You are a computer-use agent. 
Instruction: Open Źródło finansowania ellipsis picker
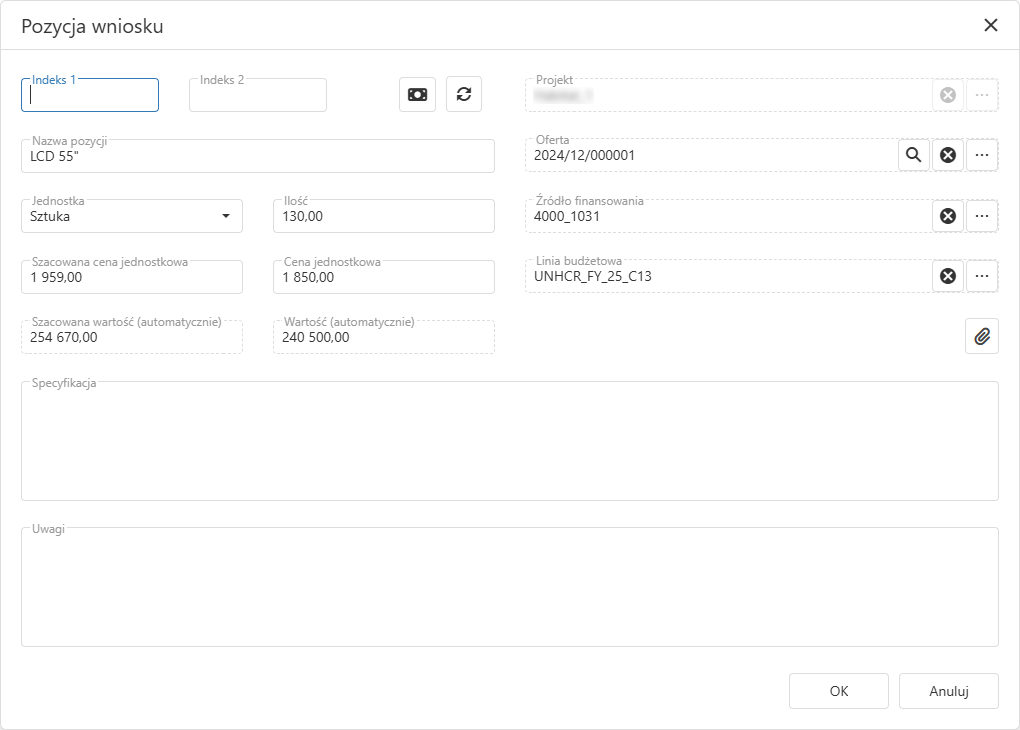[982, 216]
